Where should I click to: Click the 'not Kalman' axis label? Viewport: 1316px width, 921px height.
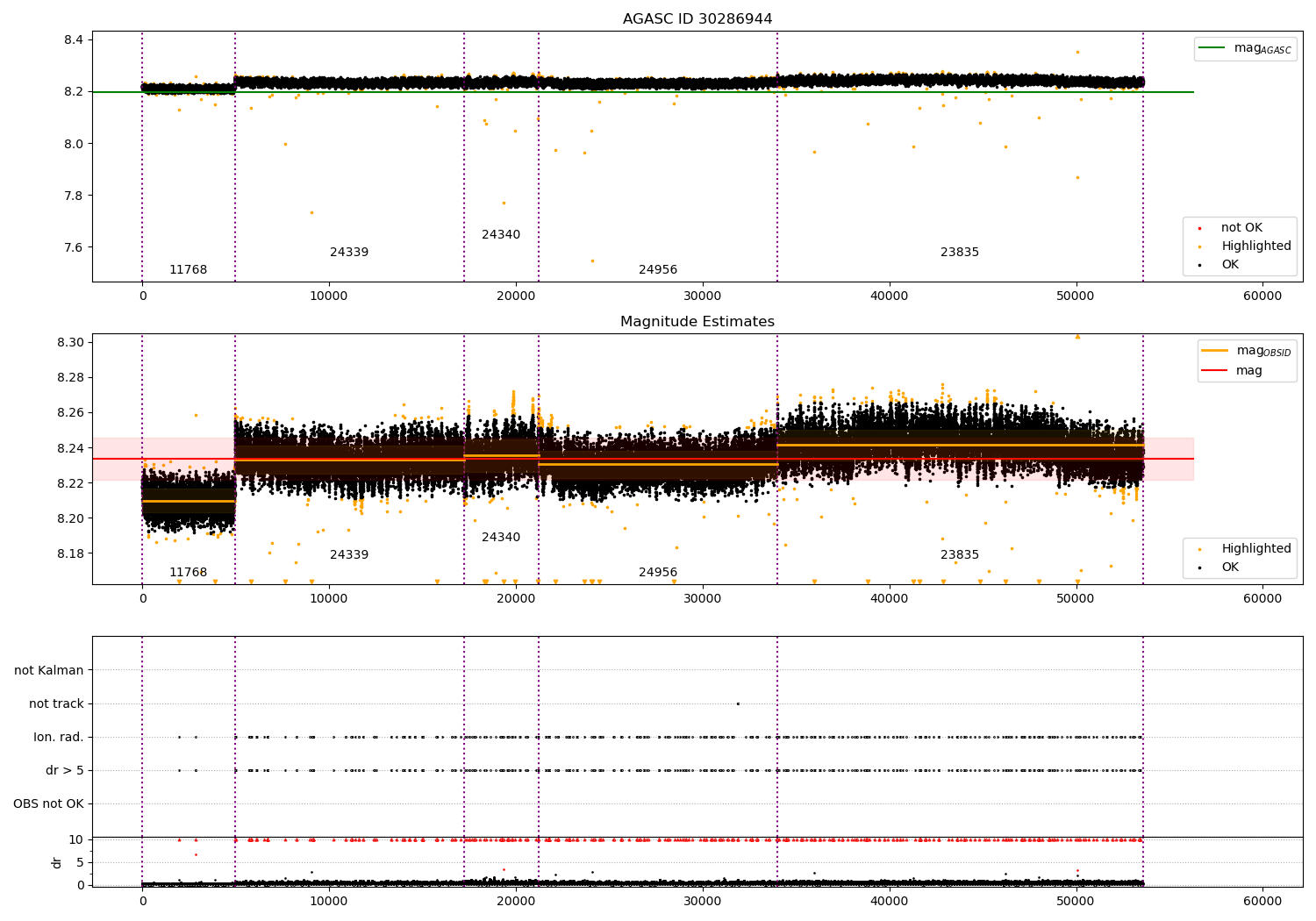tap(49, 670)
